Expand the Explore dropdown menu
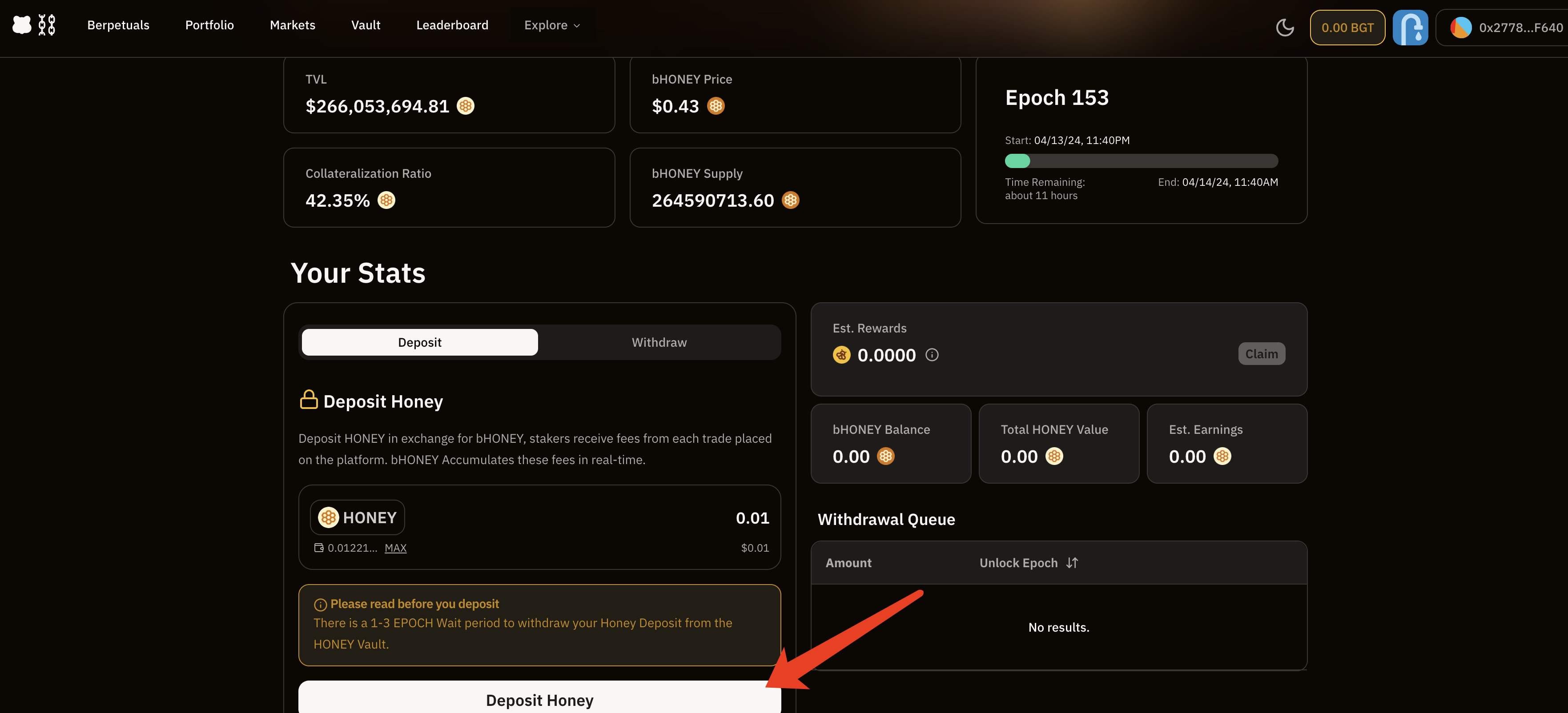1568x713 pixels. [552, 25]
